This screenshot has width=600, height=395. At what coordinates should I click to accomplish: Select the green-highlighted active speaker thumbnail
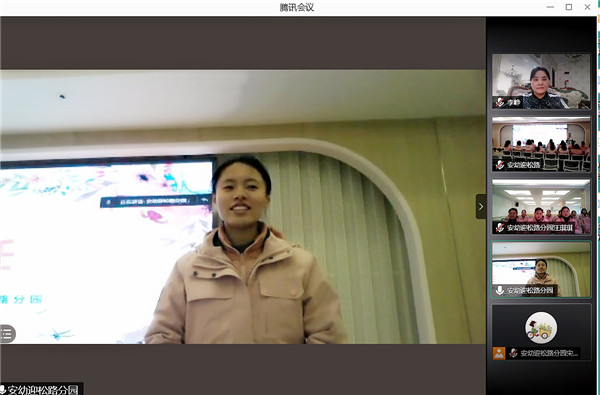tap(541, 269)
